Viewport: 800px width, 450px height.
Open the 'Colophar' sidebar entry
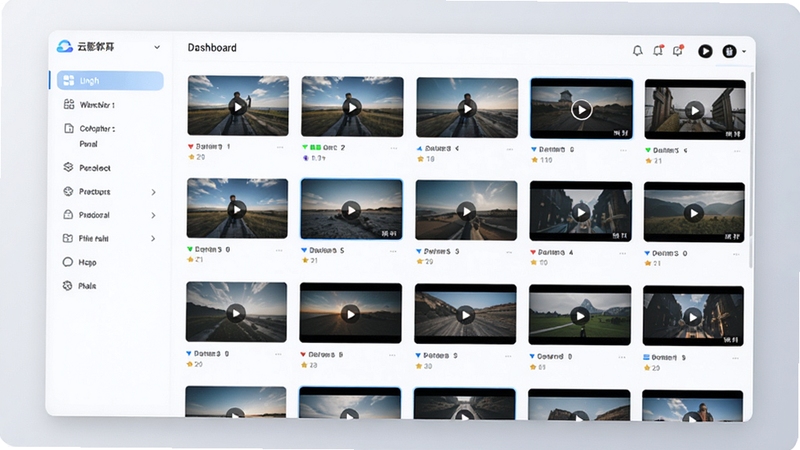97,129
